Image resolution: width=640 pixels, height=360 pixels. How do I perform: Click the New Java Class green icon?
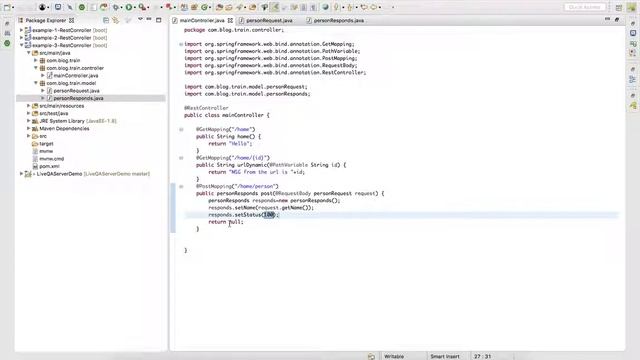pos(204,7)
